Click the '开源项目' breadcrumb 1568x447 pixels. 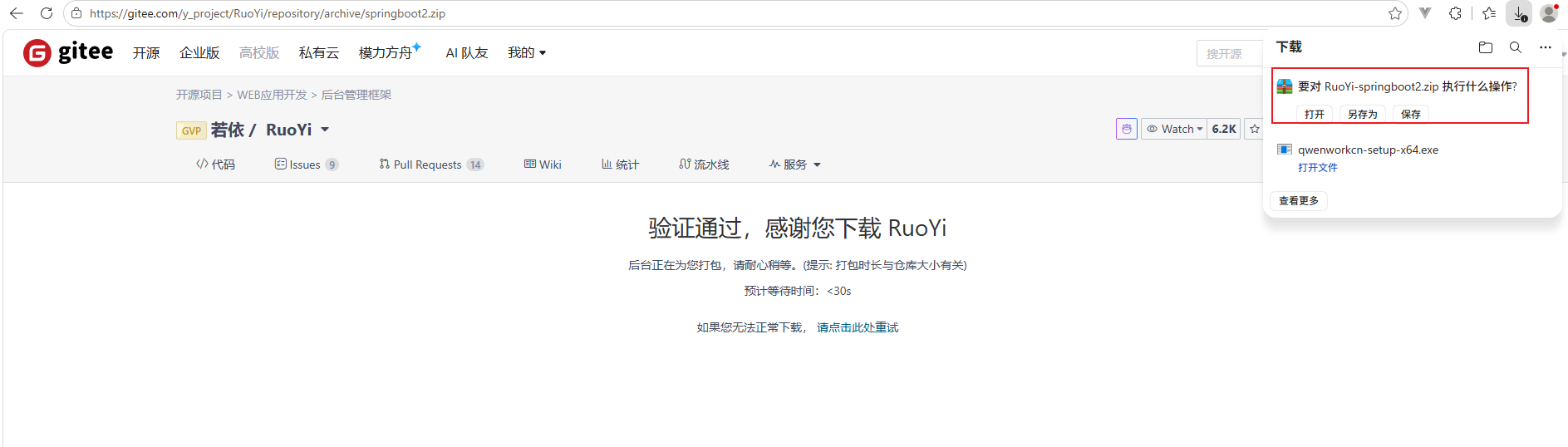click(x=199, y=95)
